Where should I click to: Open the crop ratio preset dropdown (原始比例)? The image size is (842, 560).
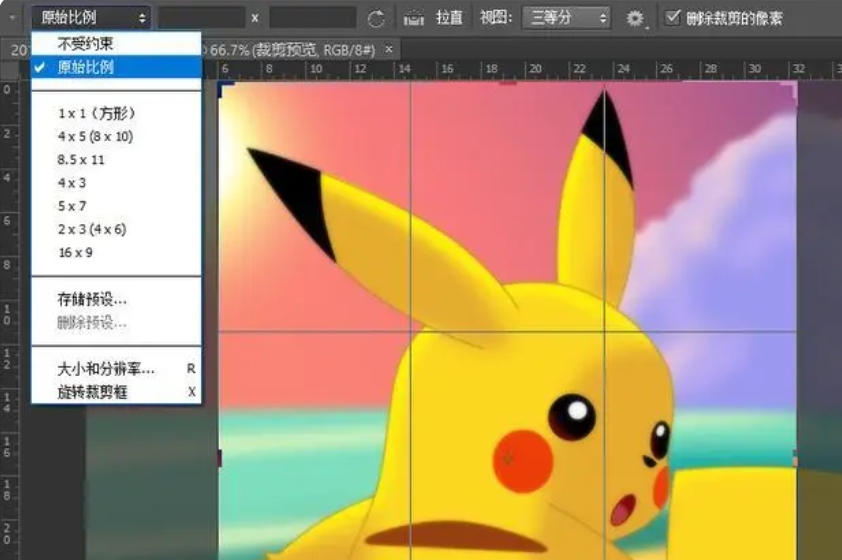pos(91,18)
